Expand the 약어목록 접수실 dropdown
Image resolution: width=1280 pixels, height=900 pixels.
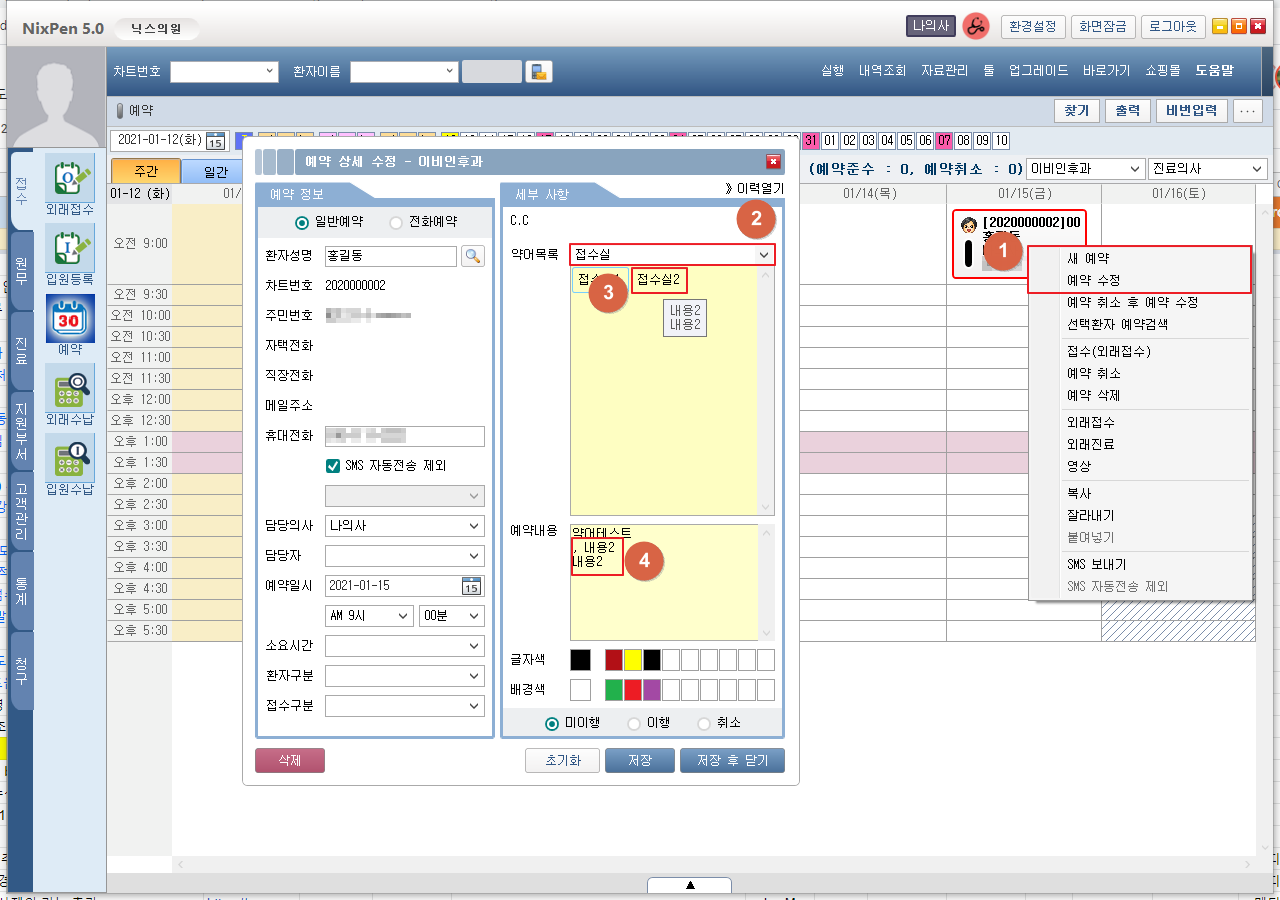[764, 256]
